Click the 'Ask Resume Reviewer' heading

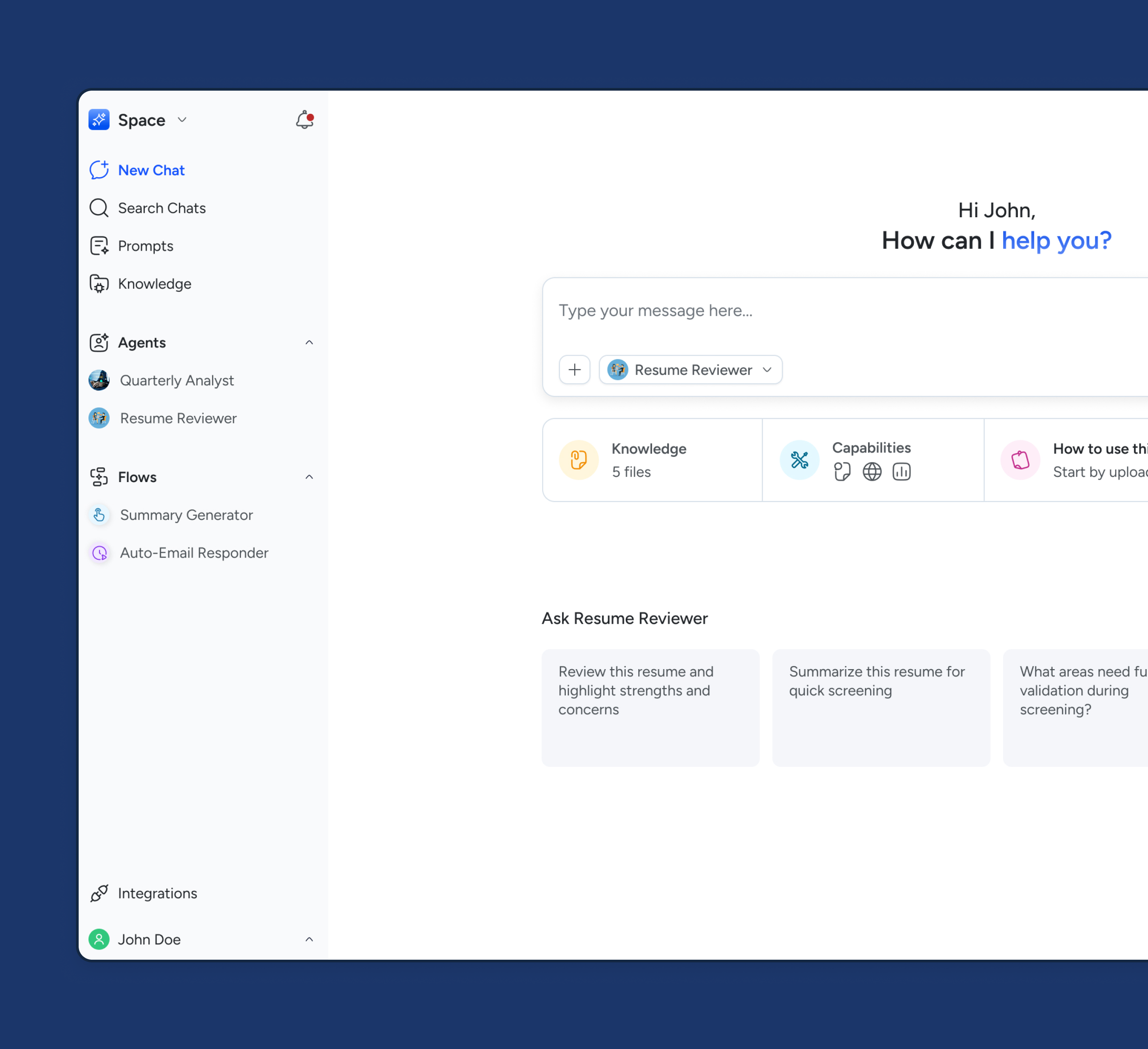625,618
